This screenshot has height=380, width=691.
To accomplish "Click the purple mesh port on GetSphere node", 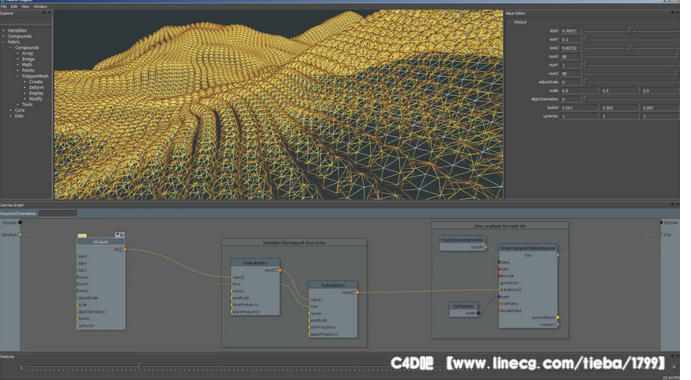I will click(x=478, y=313).
